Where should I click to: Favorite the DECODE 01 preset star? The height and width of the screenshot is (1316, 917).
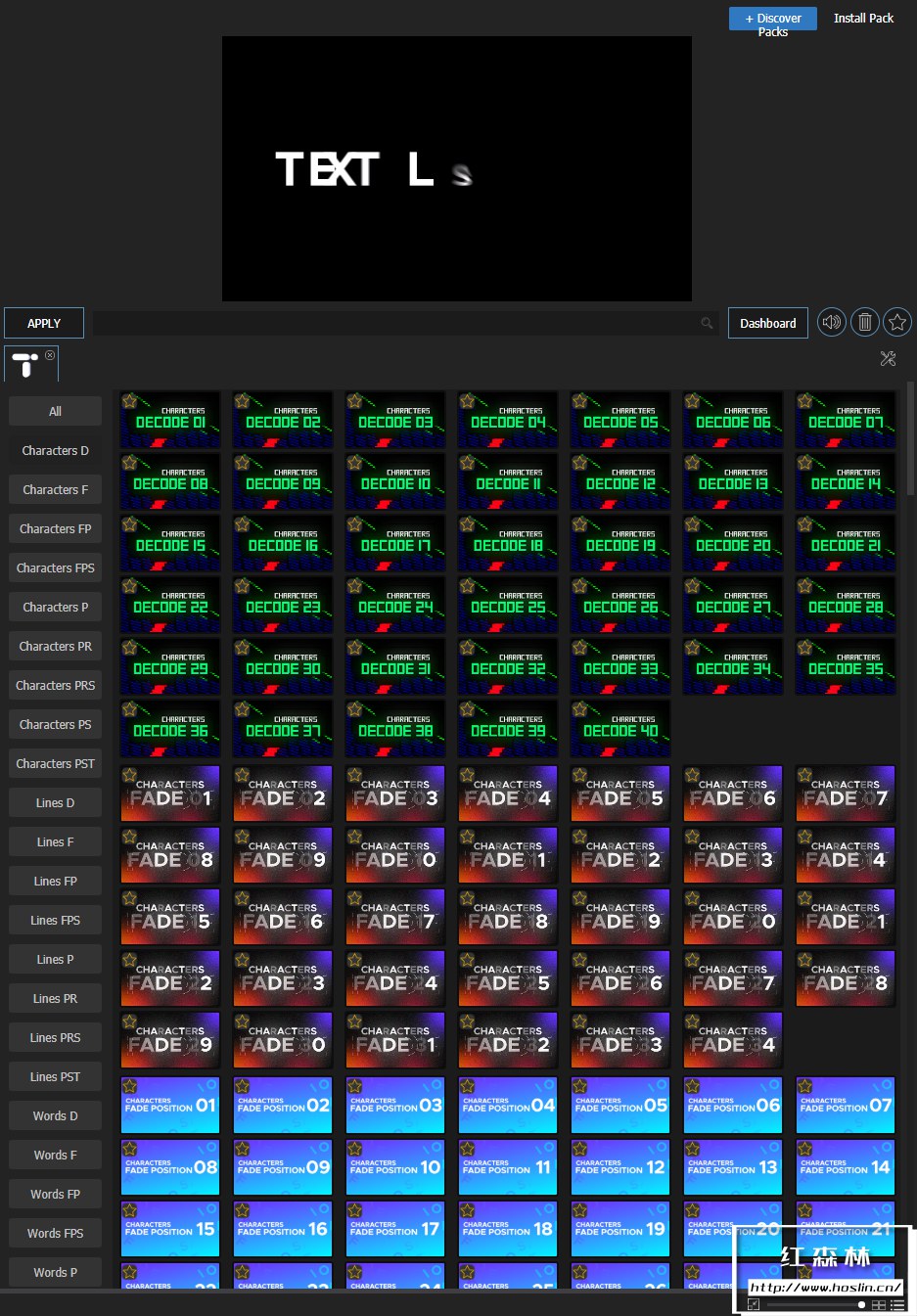pyautogui.click(x=129, y=401)
